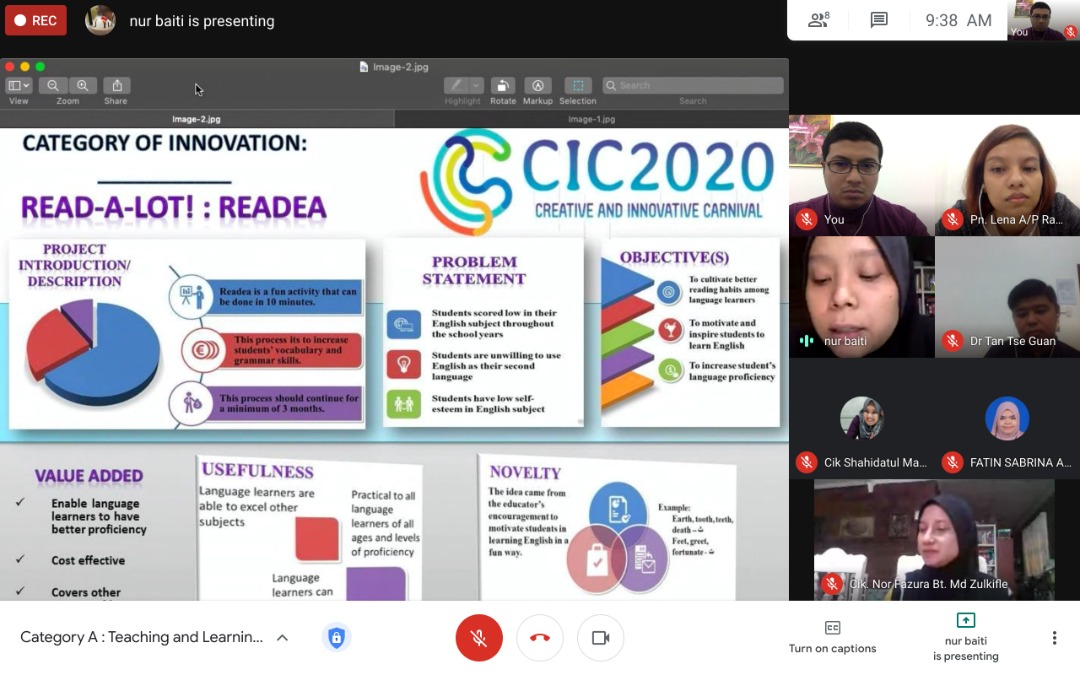Click the 9:38 AM clock display

tap(958, 21)
